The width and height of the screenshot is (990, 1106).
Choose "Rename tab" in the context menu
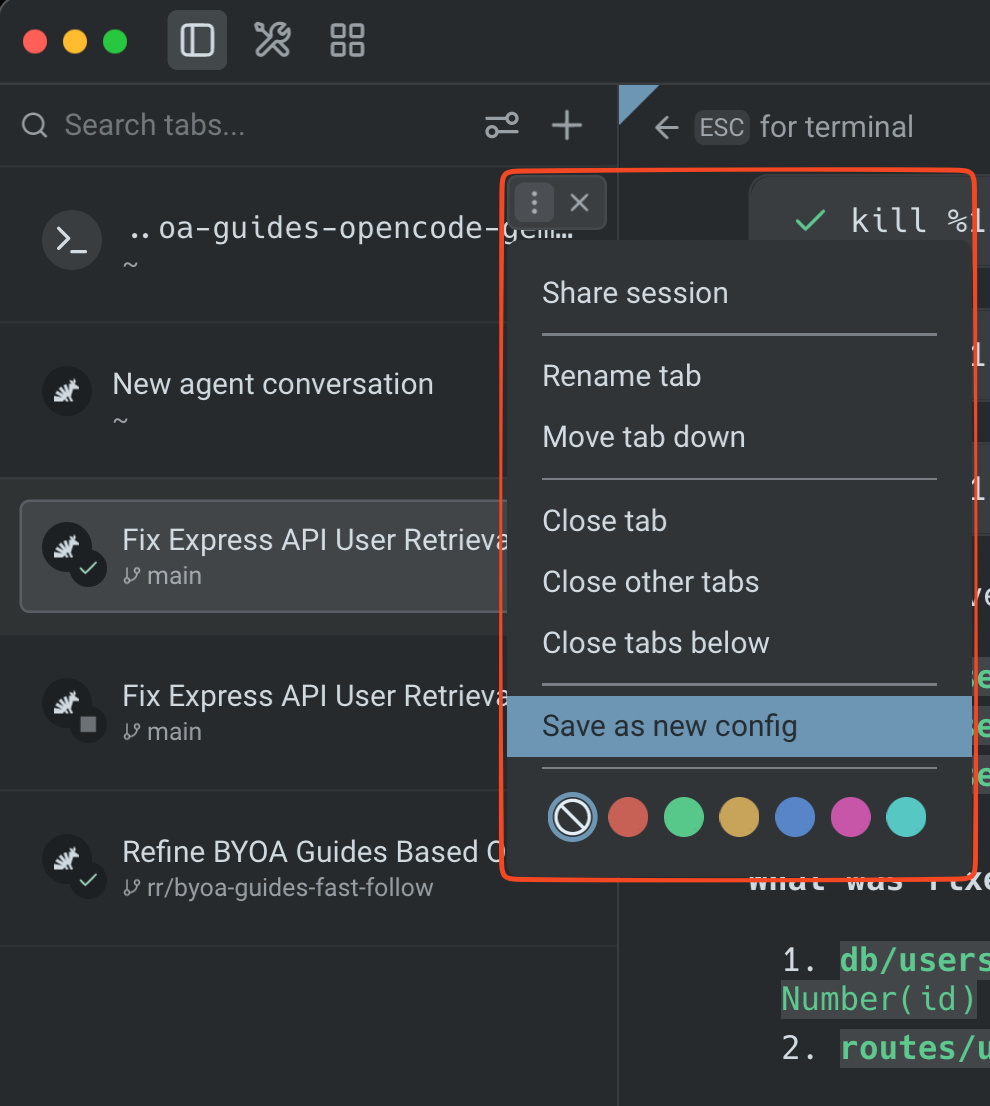(x=622, y=375)
